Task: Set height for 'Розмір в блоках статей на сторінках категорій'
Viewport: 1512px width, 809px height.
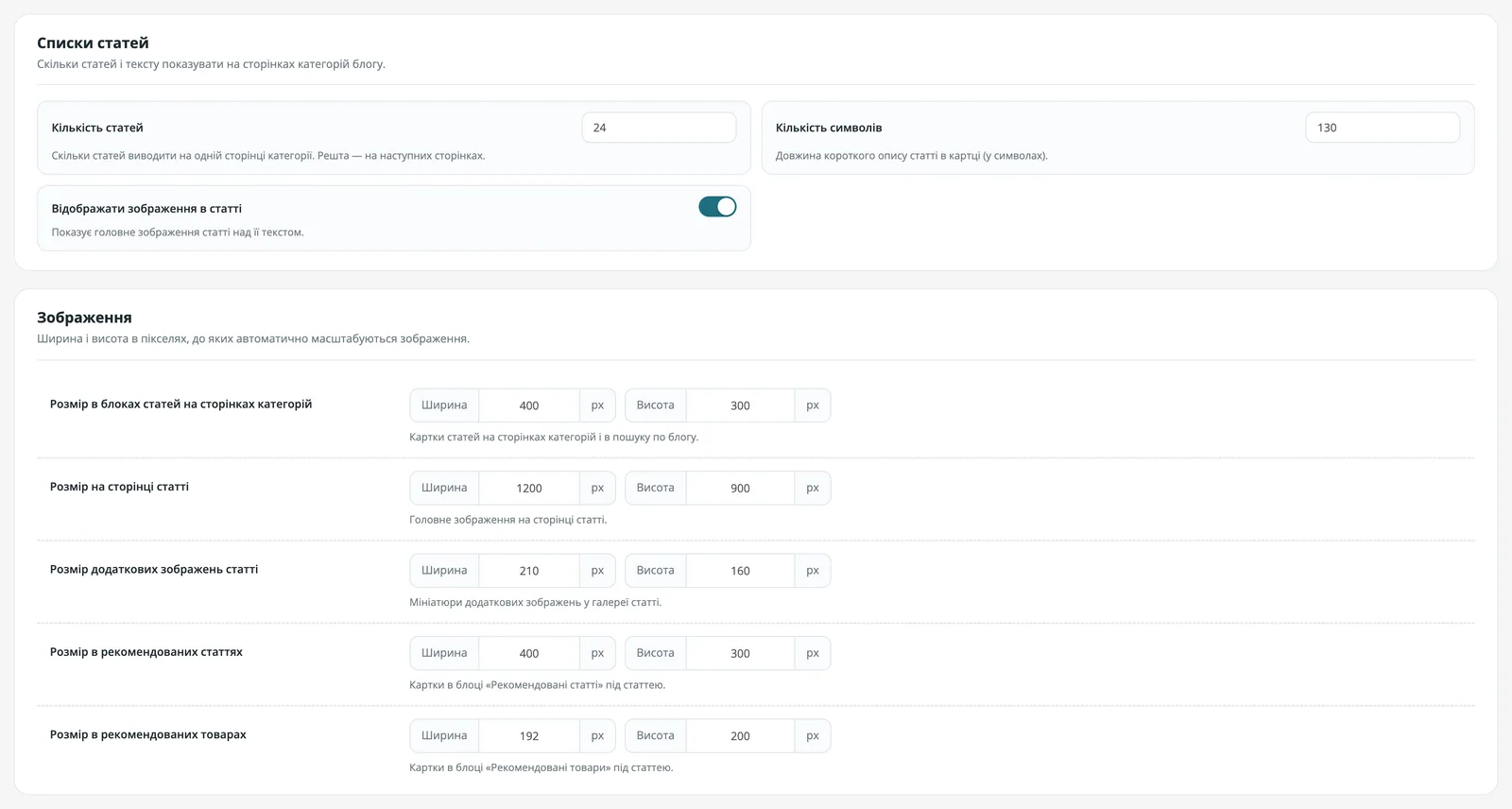Action: pyautogui.click(x=740, y=405)
